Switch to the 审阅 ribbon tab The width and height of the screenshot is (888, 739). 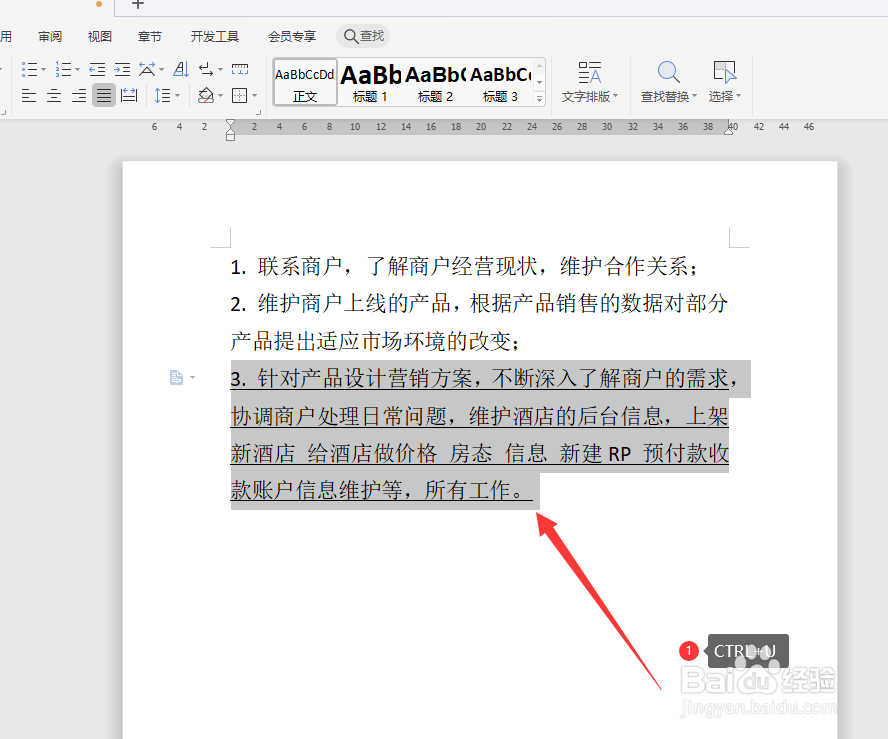coord(49,36)
